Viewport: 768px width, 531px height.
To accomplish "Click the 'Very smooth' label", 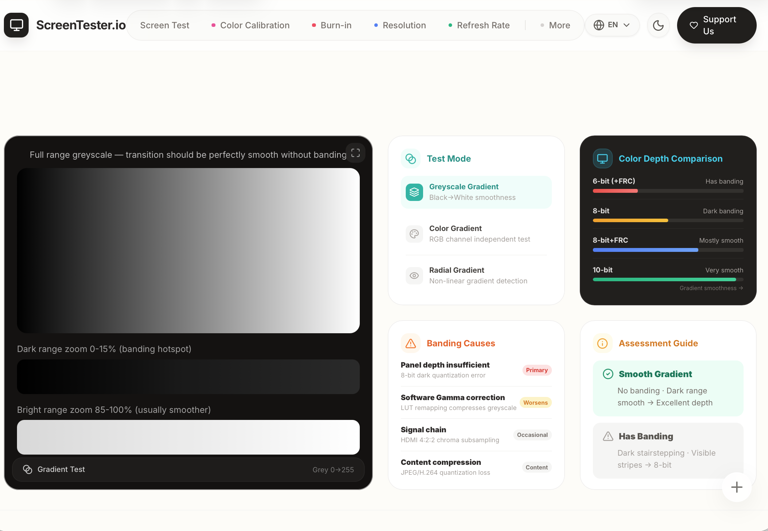I will 724,270.
